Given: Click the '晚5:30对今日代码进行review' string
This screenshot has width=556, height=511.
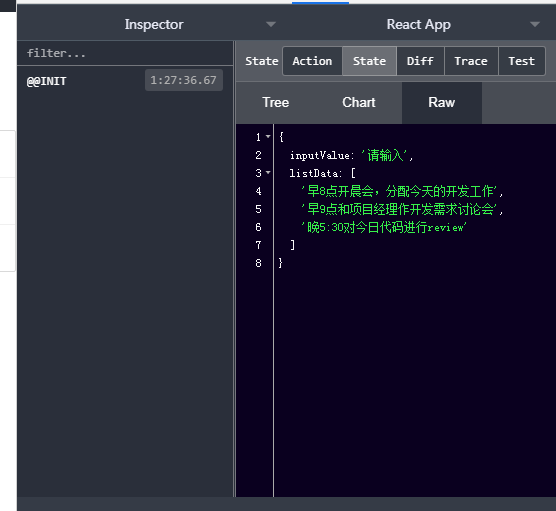Looking at the screenshot, I should pyautogui.click(x=384, y=227).
